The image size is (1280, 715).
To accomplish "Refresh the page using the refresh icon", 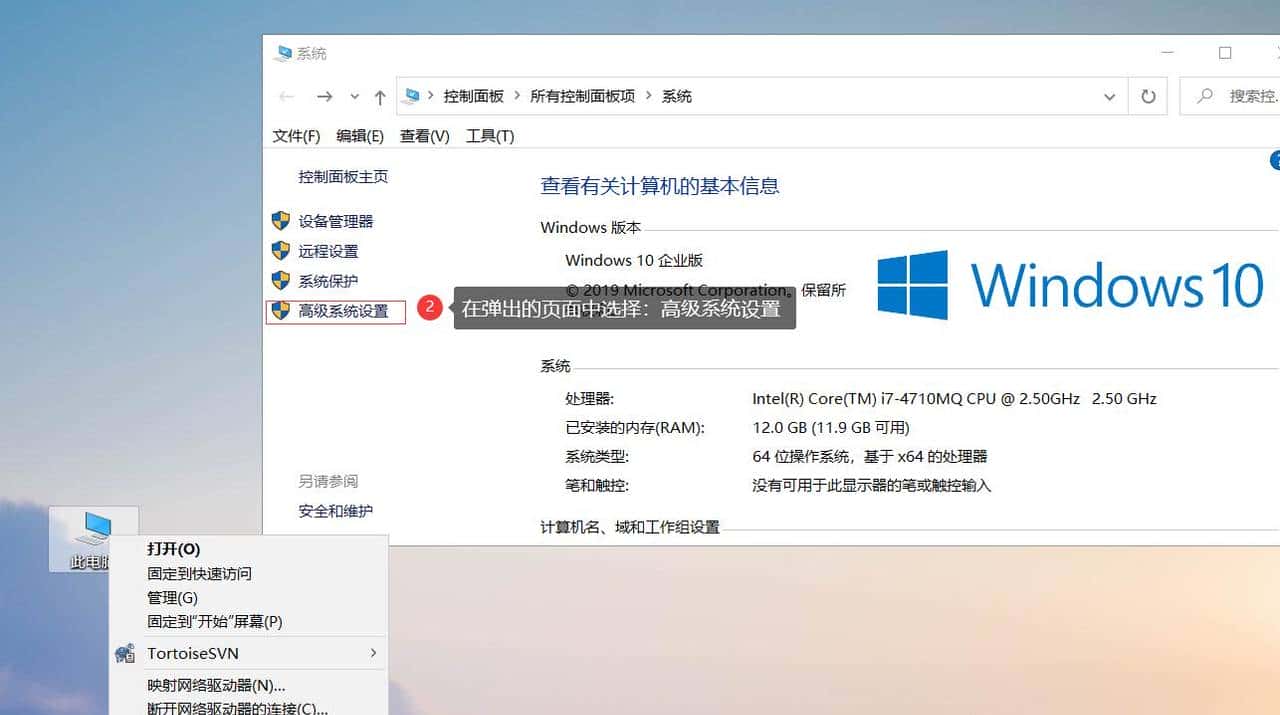I will click(x=1148, y=96).
